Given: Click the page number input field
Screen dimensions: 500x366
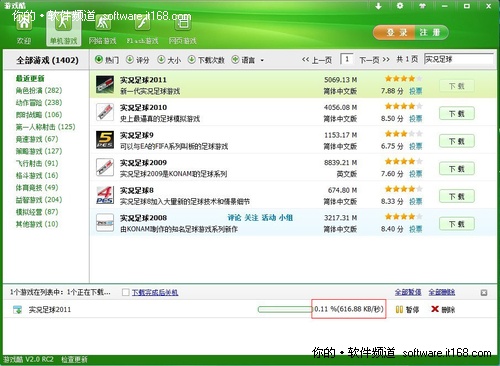Looking at the screenshot, I should (347, 59).
